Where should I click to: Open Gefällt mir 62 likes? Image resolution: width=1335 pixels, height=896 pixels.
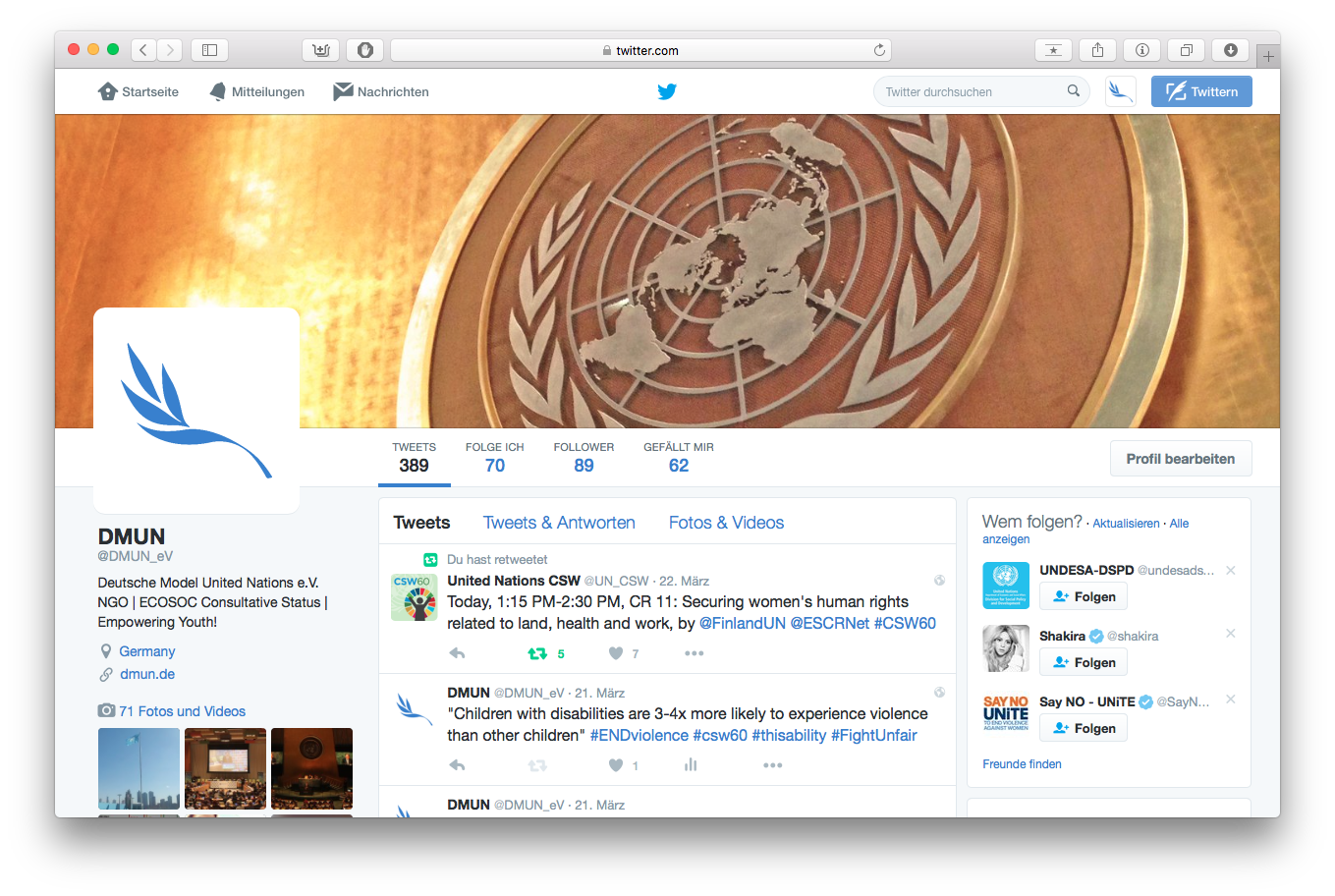click(679, 458)
